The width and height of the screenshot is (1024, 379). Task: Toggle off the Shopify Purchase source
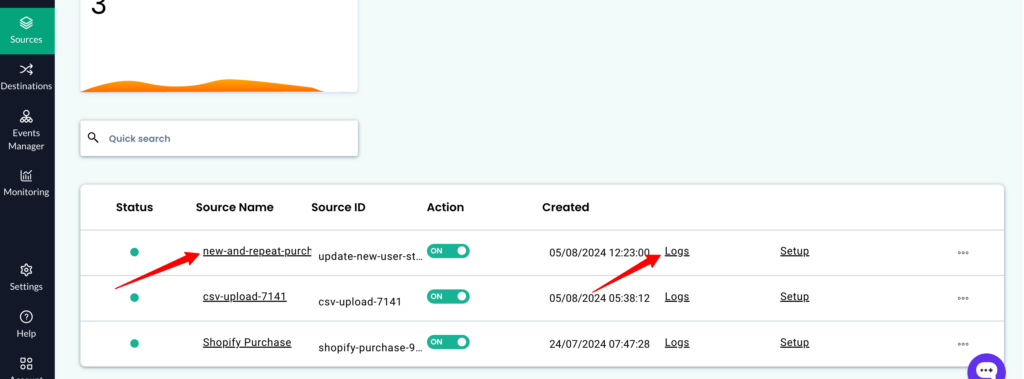[448, 342]
